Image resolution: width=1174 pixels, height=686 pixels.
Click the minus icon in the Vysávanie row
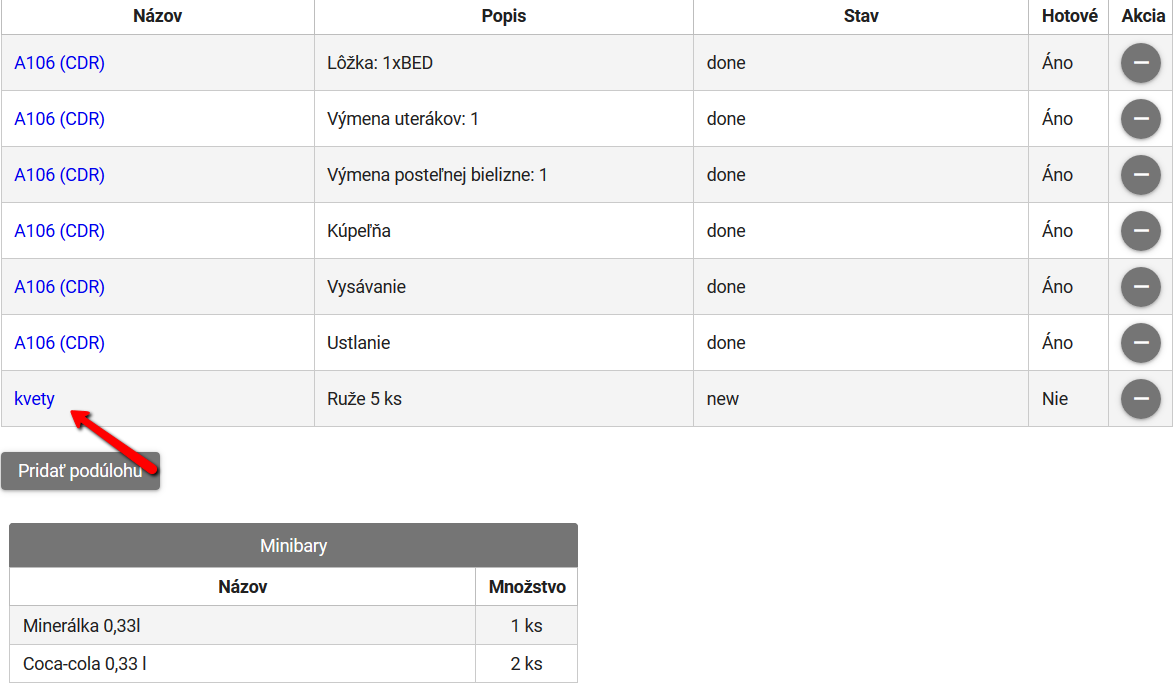pos(1140,287)
